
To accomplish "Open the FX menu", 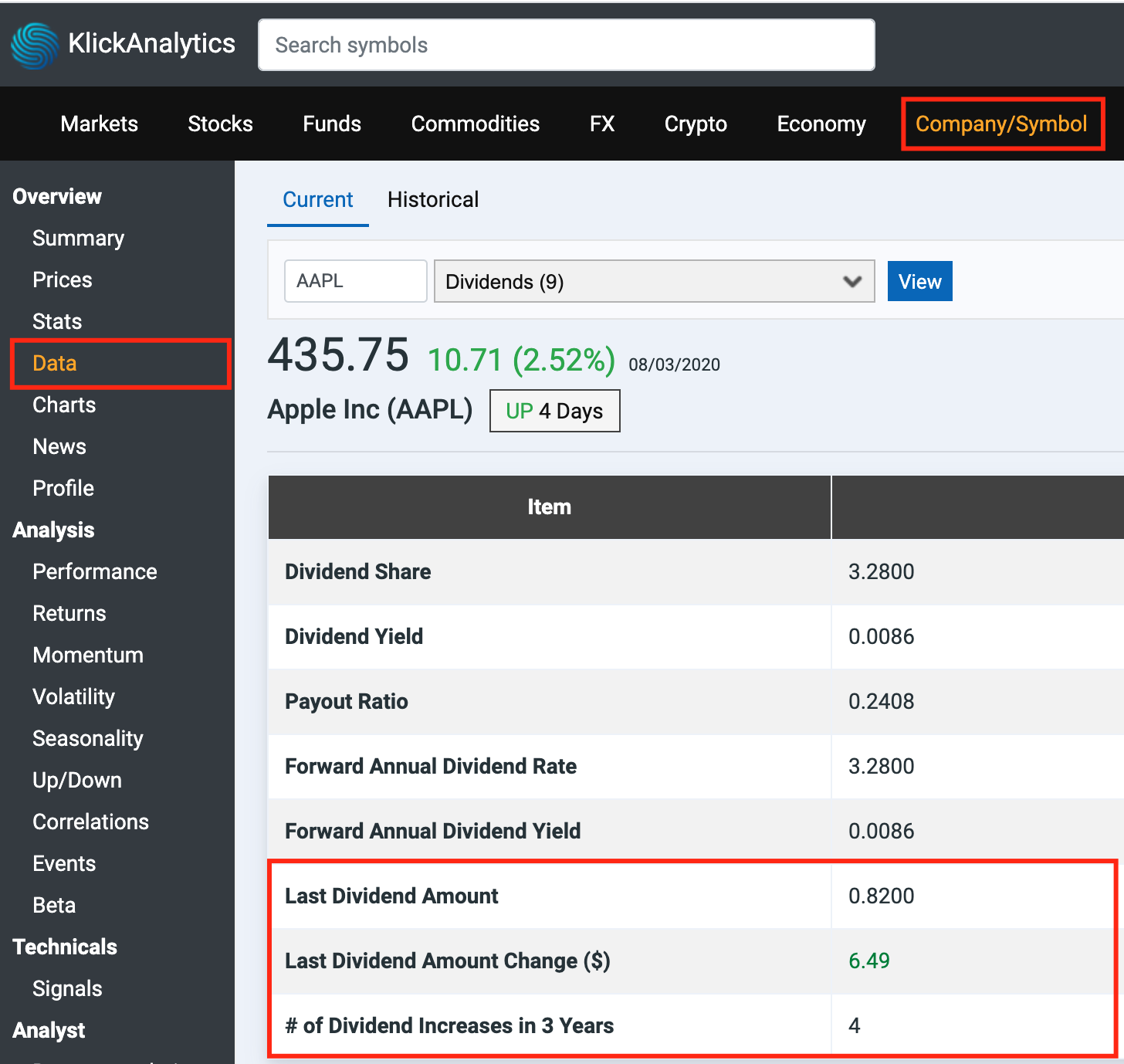I will point(602,124).
